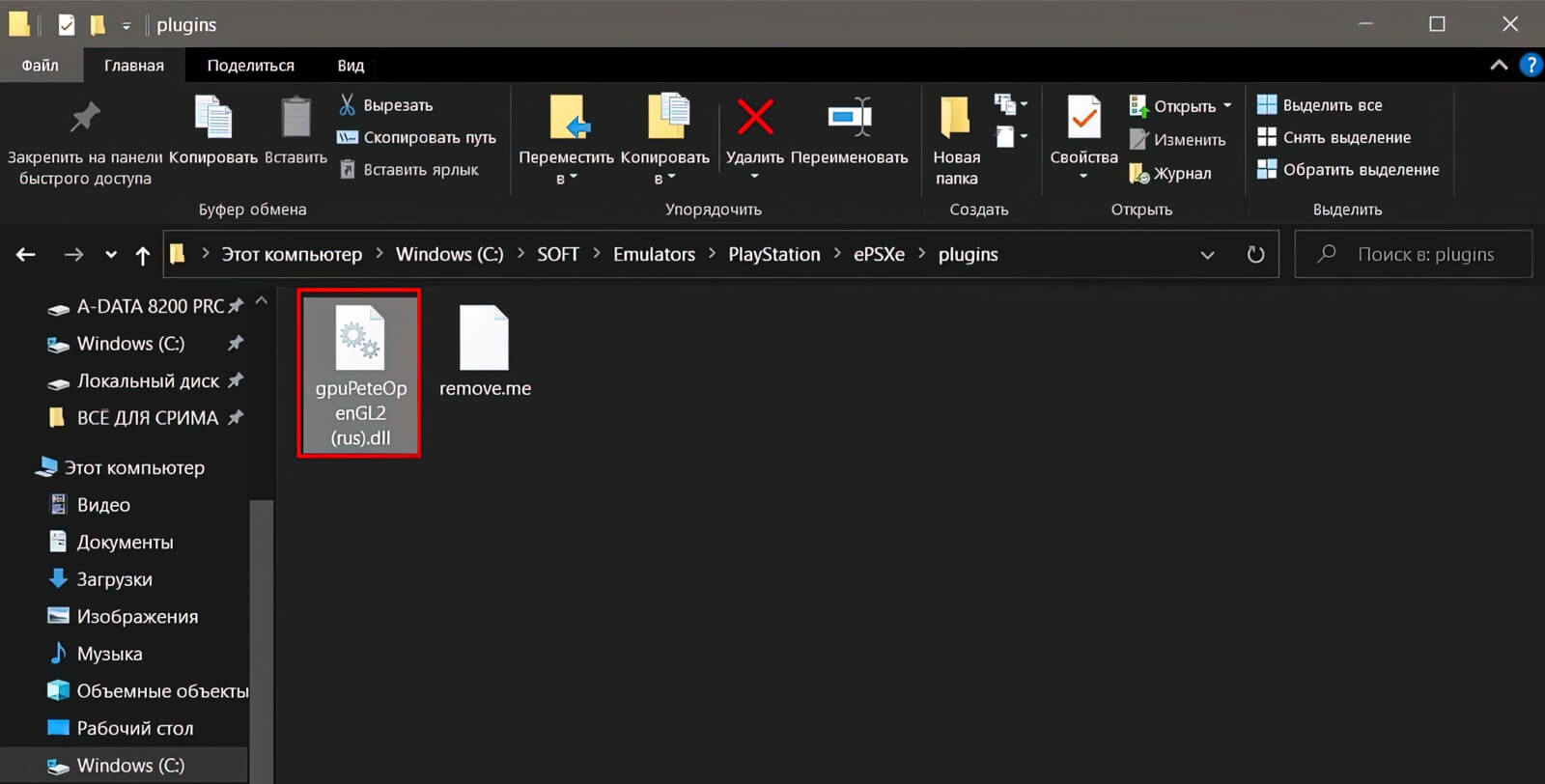
Task: Collapse the ribbon with chevron arrow
Action: pyautogui.click(x=1499, y=65)
